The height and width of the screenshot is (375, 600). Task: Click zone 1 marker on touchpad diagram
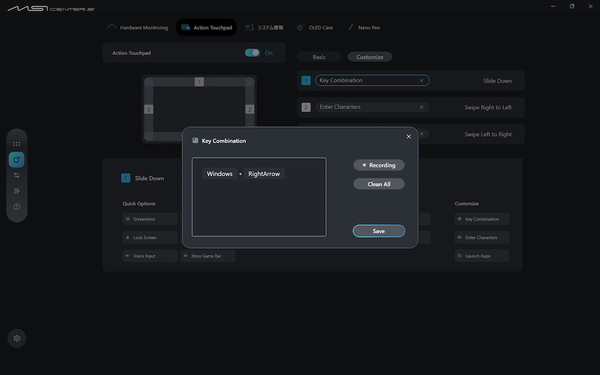click(199, 82)
